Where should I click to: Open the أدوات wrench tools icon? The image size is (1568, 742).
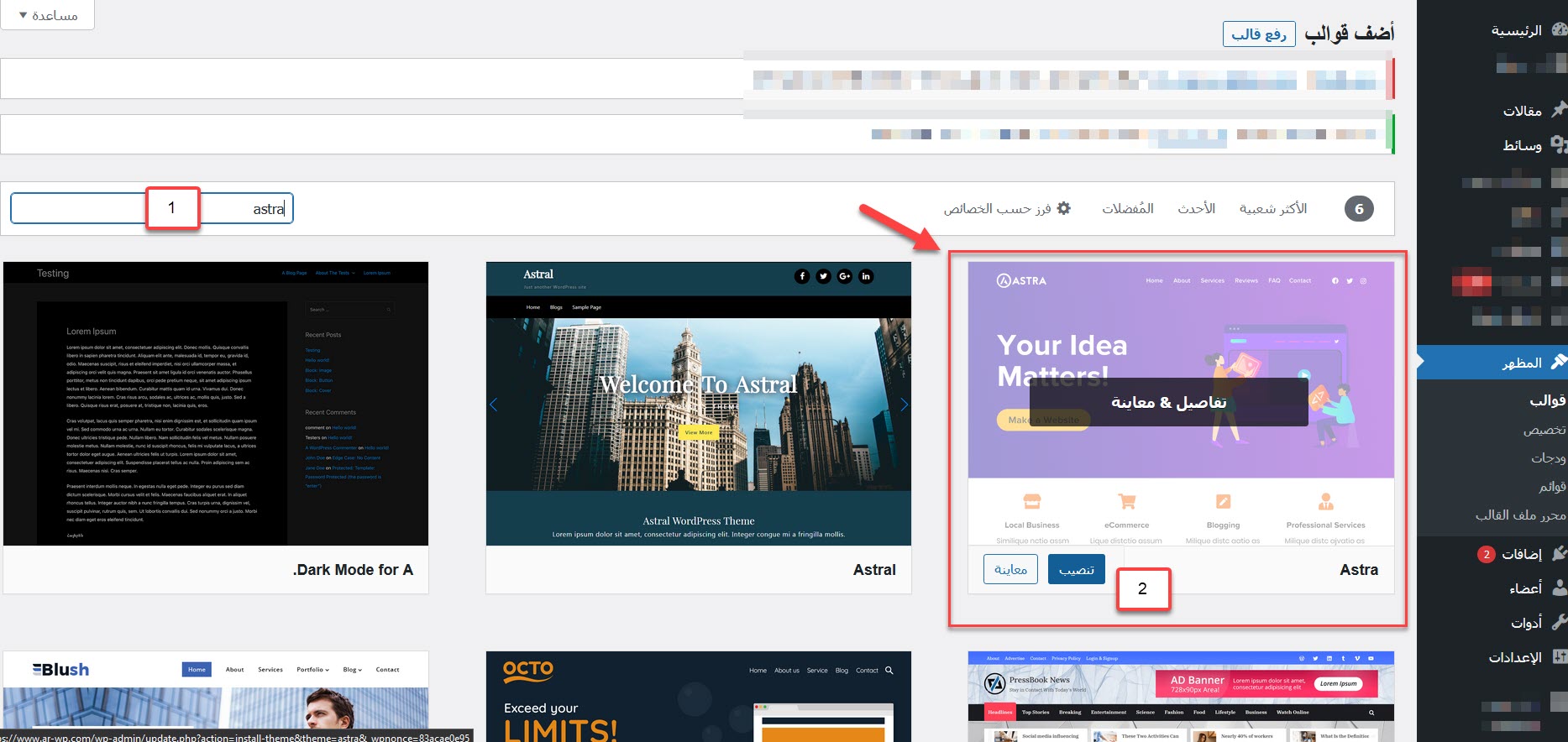click(x=1559, y=622)
